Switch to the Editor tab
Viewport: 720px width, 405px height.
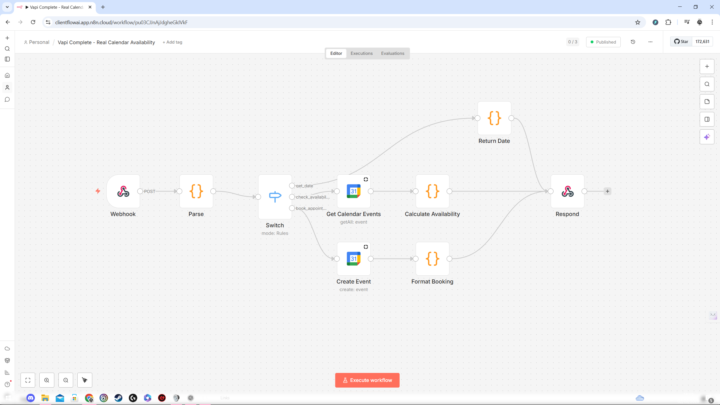coord(336,53)
